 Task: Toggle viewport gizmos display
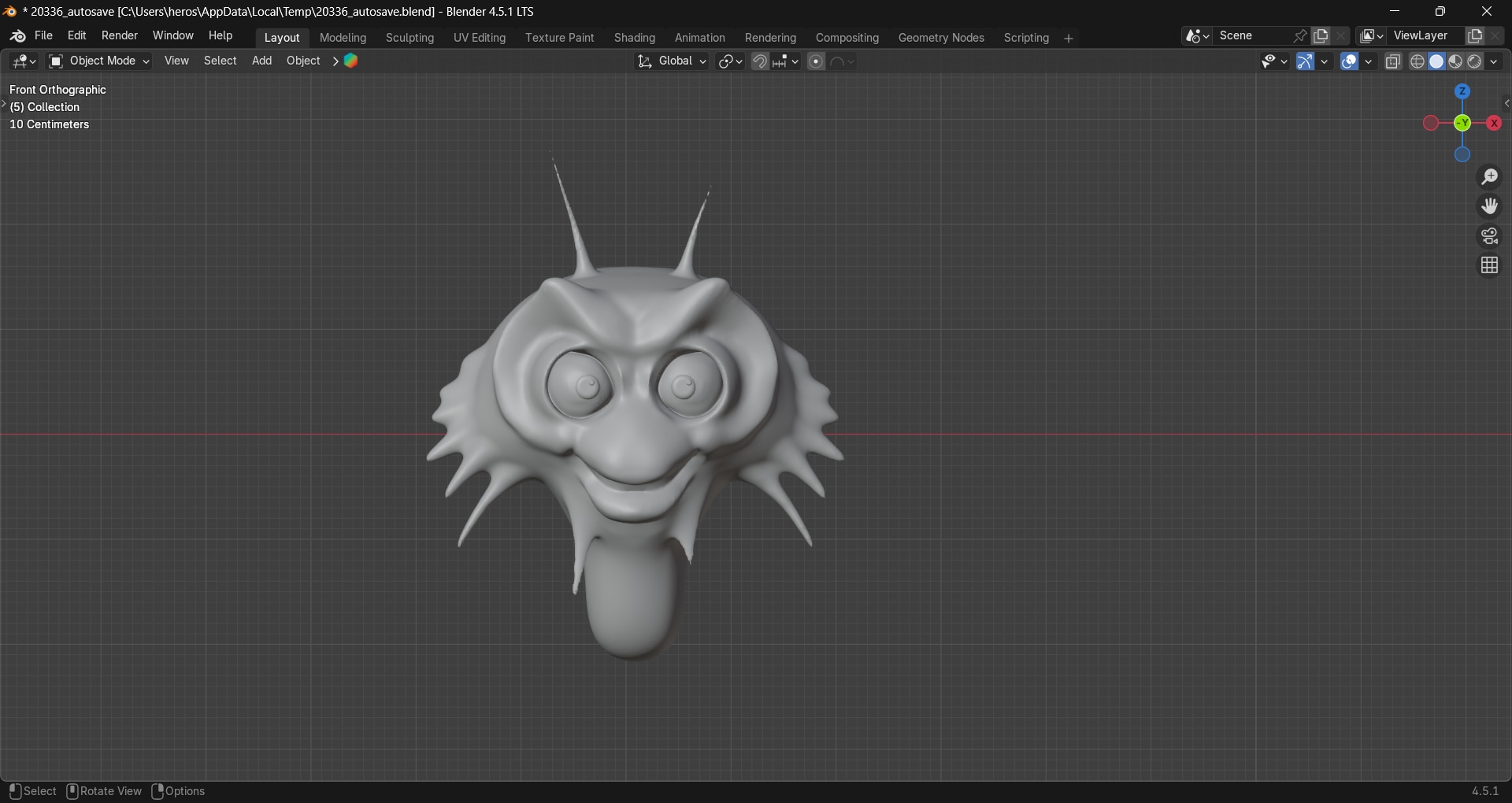point(1306,61)
